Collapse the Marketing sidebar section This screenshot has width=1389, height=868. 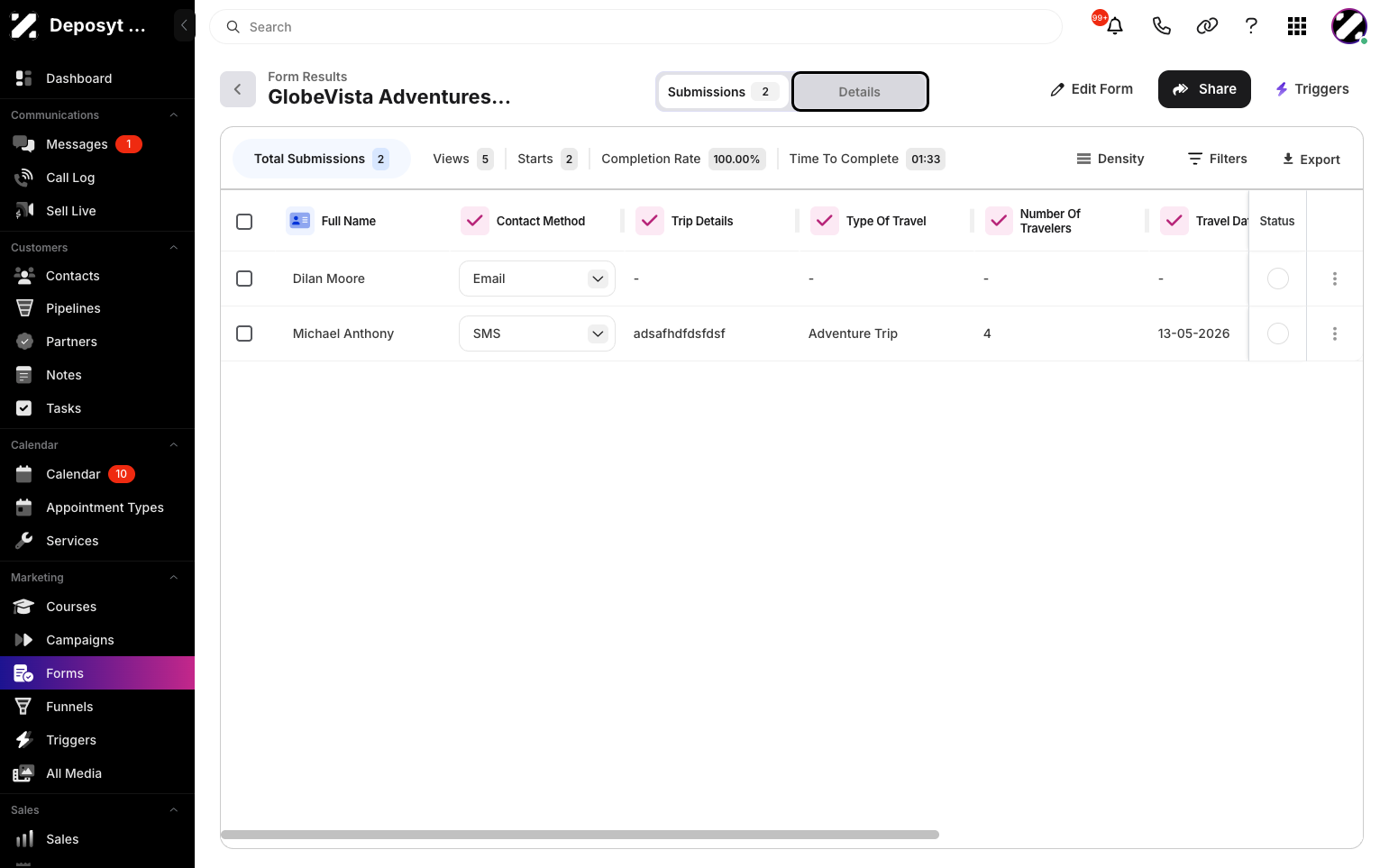[174, 578]
